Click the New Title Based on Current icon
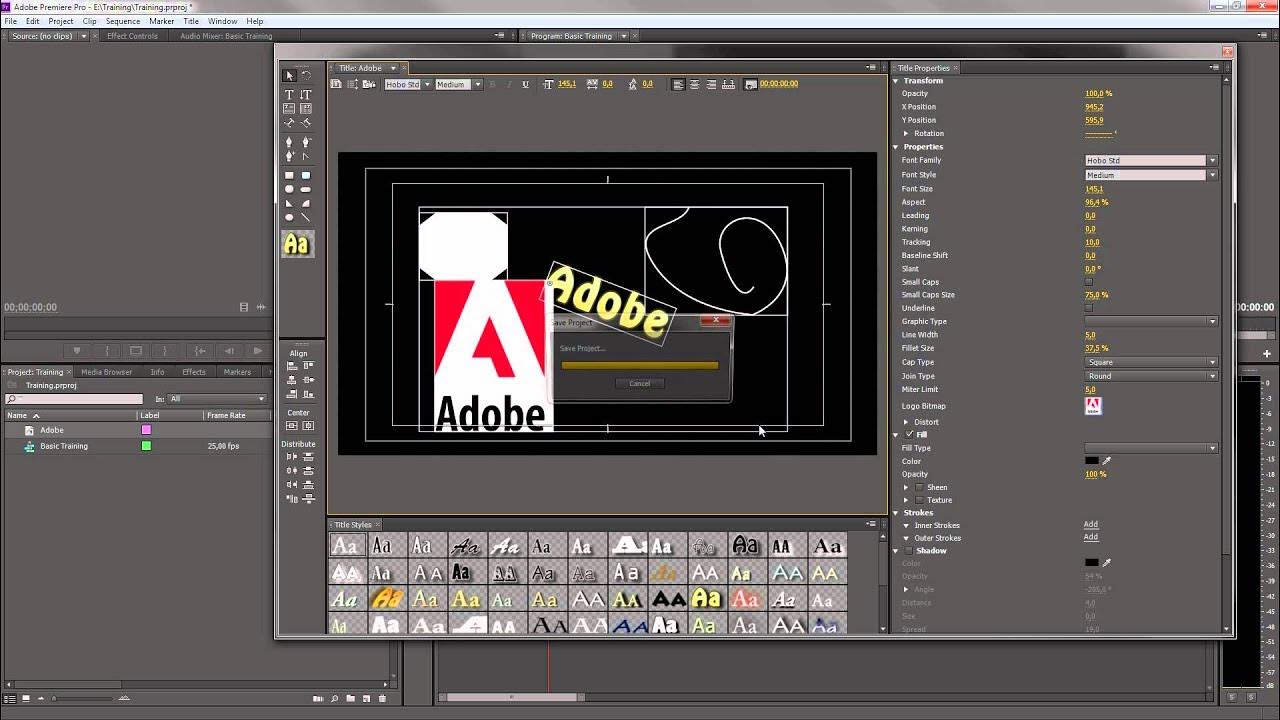Screen dimensions: 1280x720 [336, 84]
